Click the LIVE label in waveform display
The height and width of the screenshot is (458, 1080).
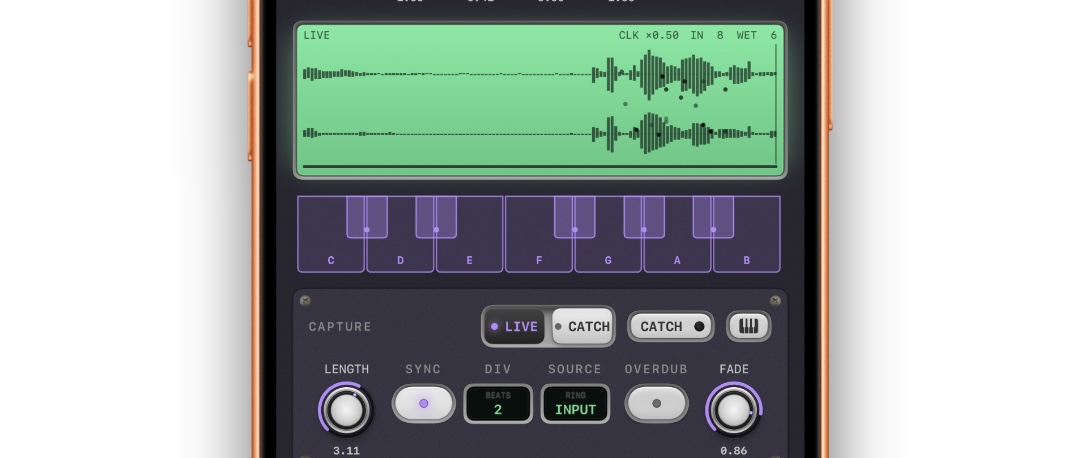pos(317,35)
